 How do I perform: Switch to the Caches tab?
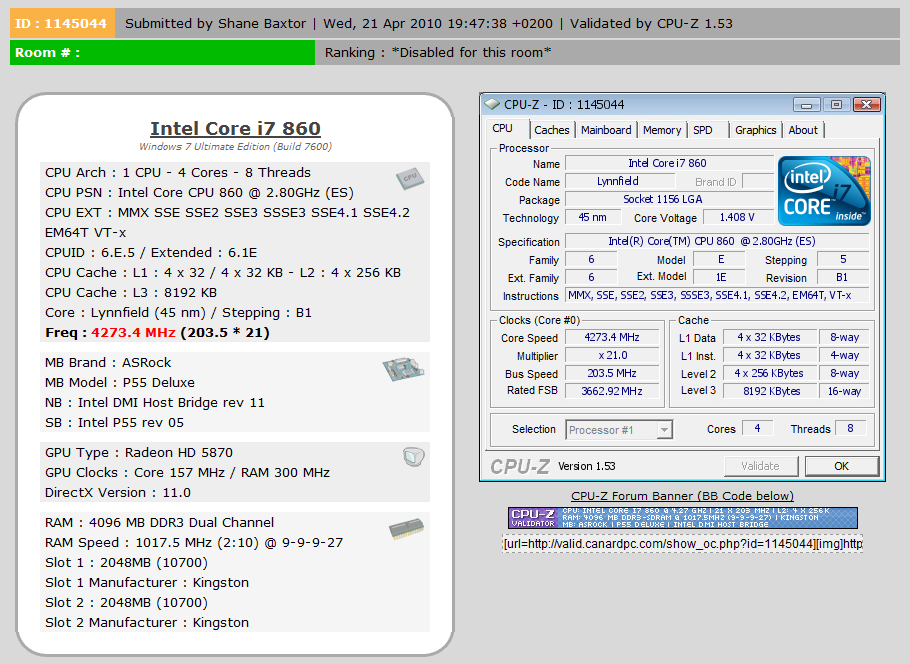pos(551,130)
